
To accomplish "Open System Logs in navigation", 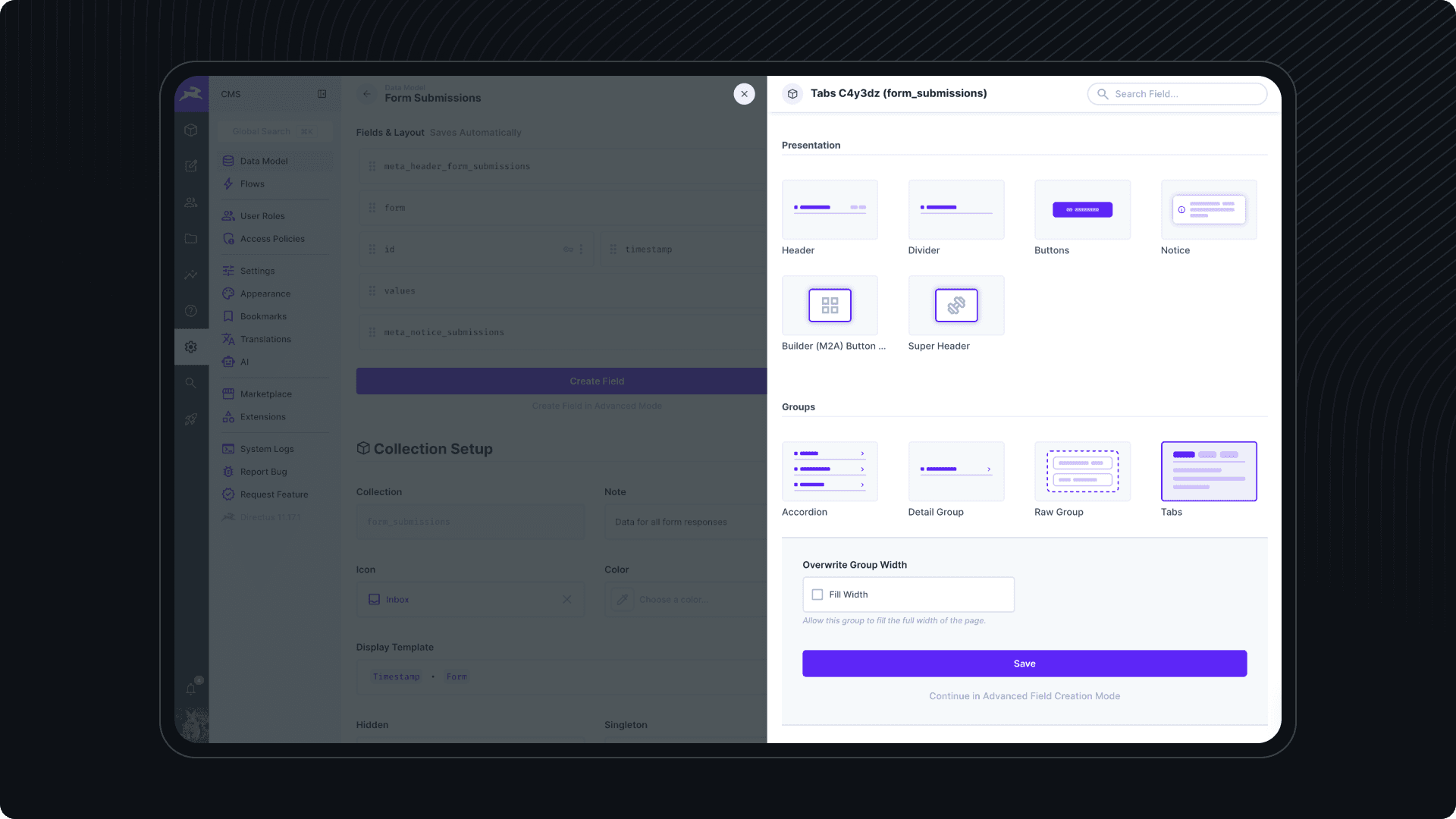I will [x=276, y=449].
